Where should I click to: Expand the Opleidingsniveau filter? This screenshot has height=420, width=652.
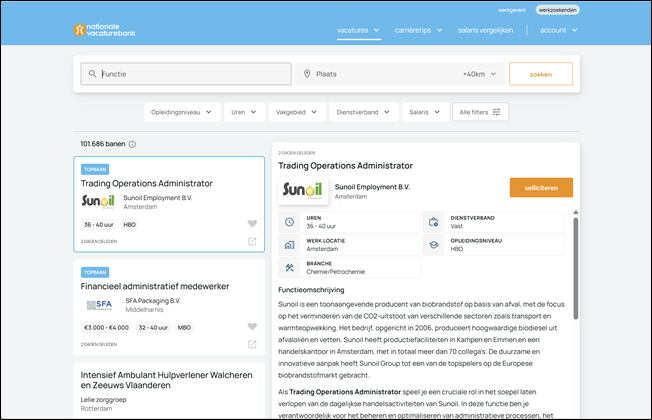click(x=182, y=112)
